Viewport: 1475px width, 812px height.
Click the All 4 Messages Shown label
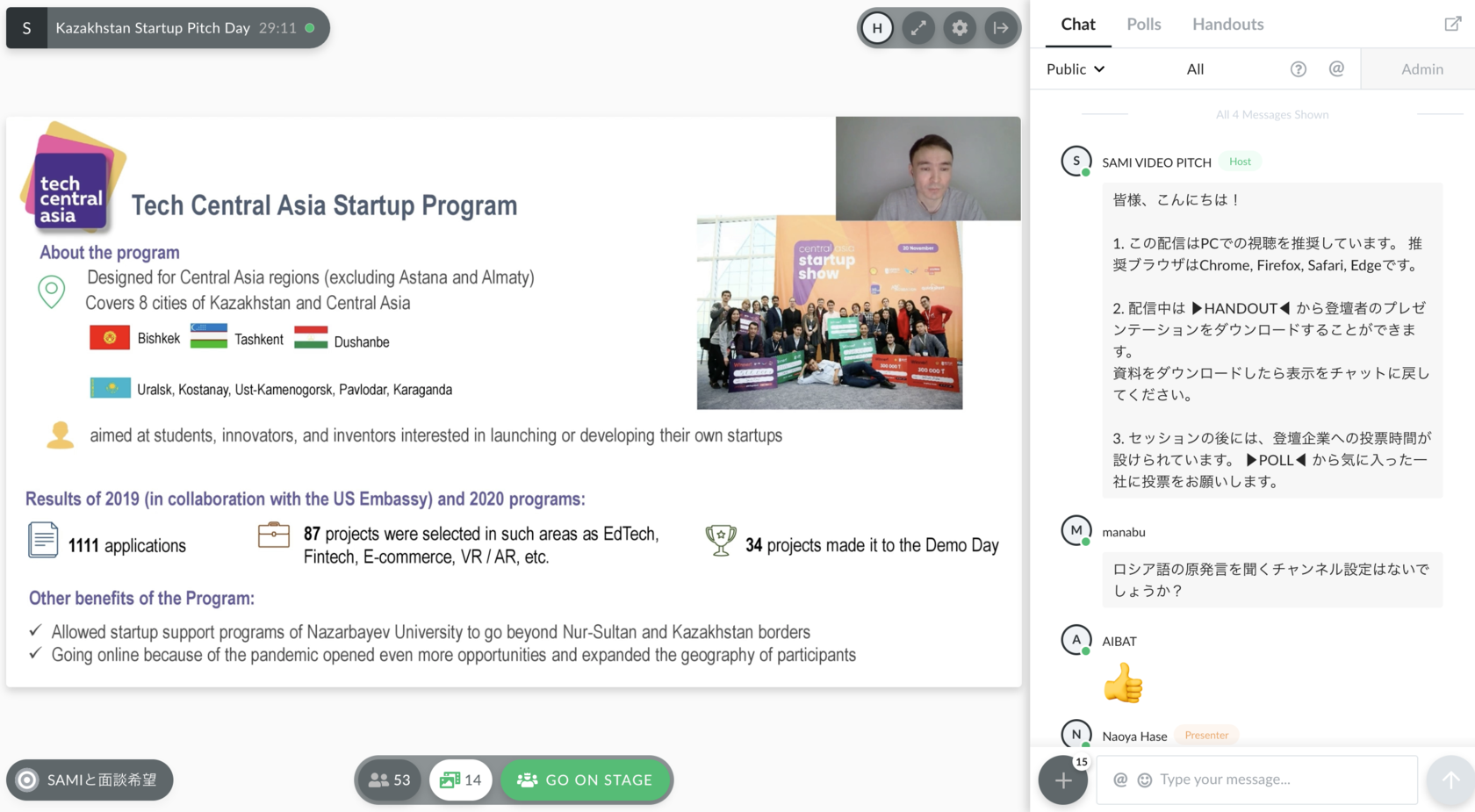1271,115
